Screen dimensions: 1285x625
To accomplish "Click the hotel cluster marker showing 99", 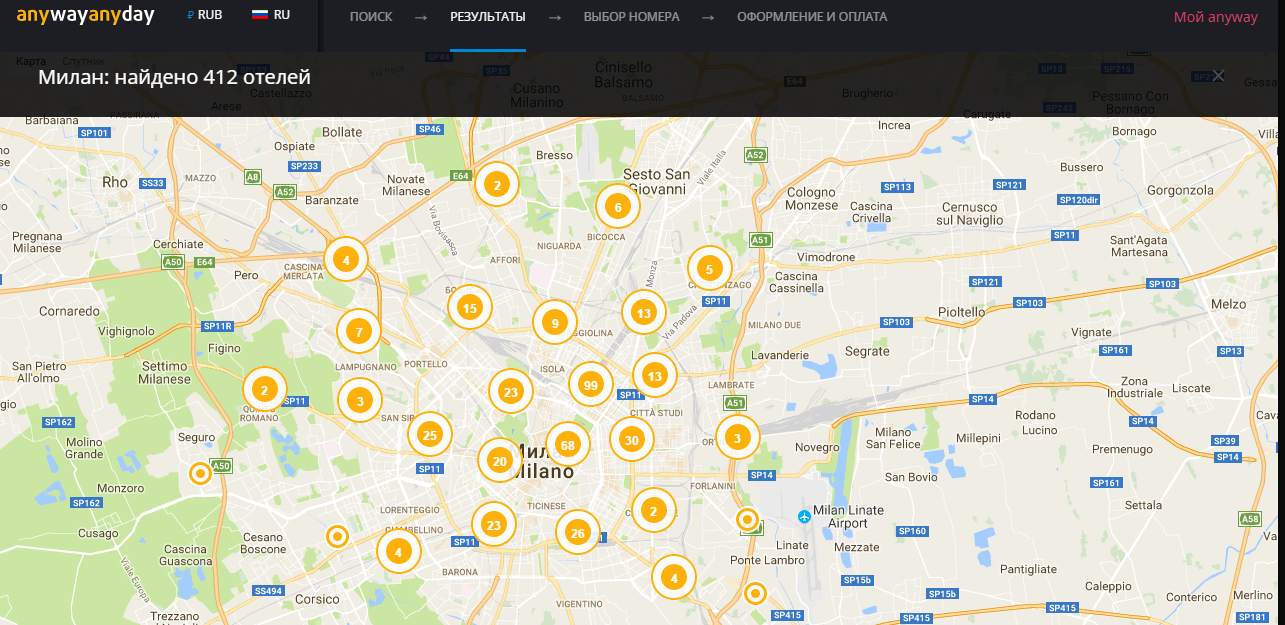I will 590,385.
